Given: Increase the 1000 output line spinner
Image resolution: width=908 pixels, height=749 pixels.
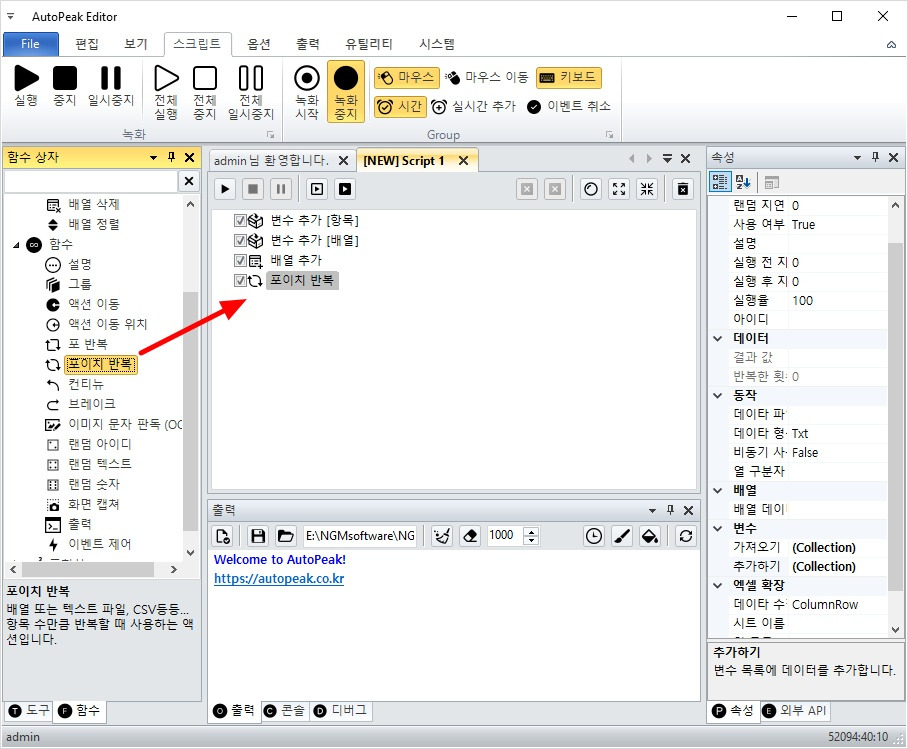Looking at the screenshot, I should point(531,531).
